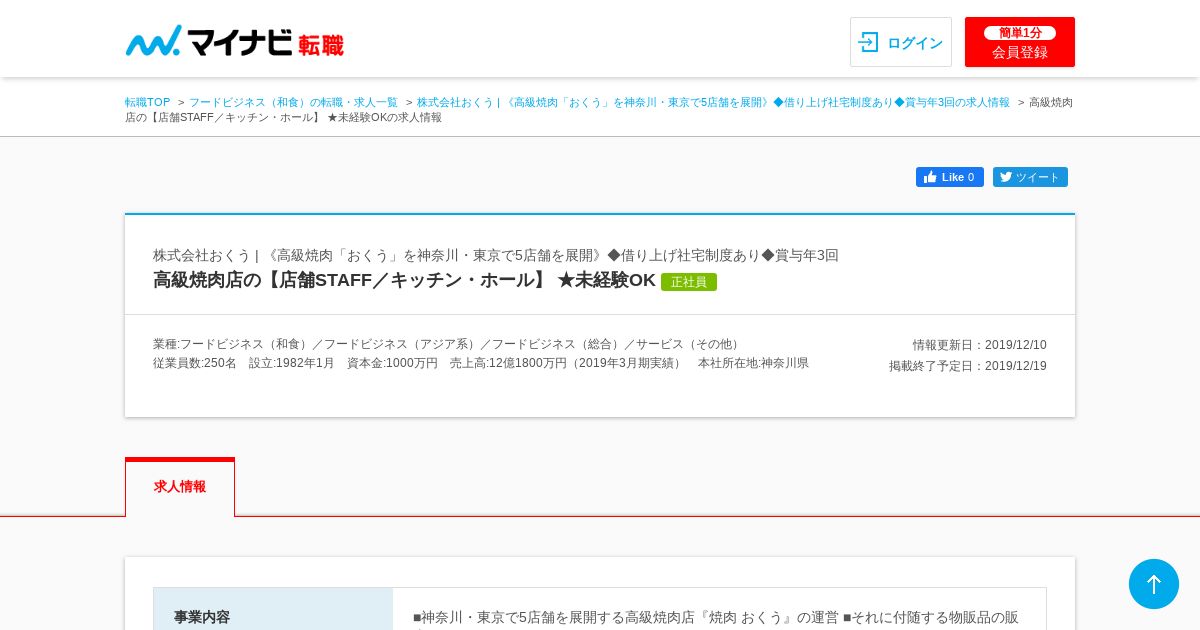
Task: Select the 求人情報 tab
Action: pyautogui.click(x=180, y=487)
